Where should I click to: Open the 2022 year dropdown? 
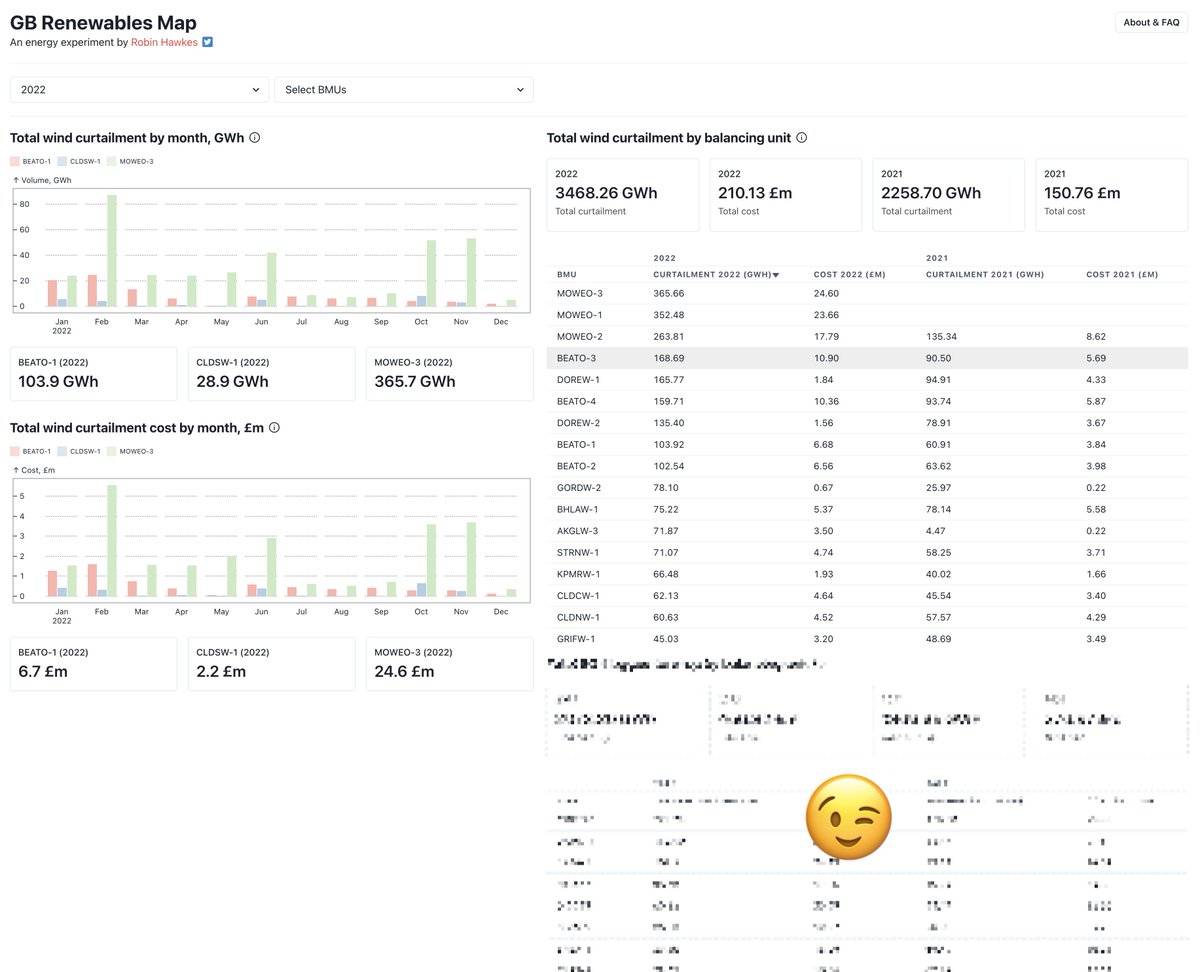tap(139, 89)
